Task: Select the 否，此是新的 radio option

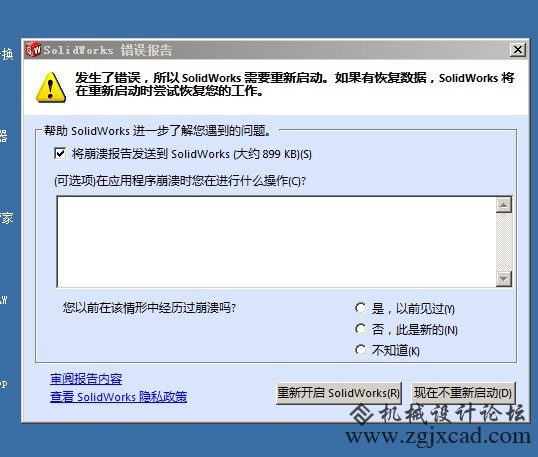Action: pyautogui.click(x=361, y=329)
